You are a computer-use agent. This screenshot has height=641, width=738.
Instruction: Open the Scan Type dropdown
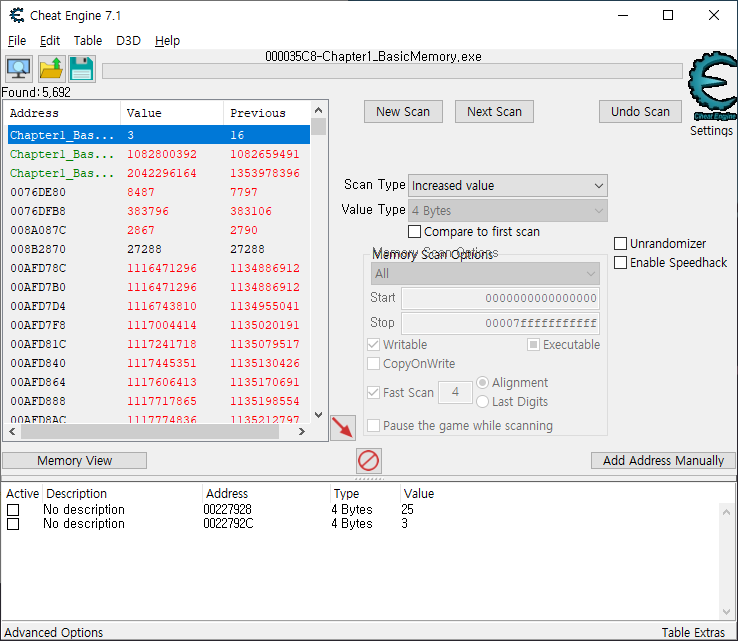point(508,185)
